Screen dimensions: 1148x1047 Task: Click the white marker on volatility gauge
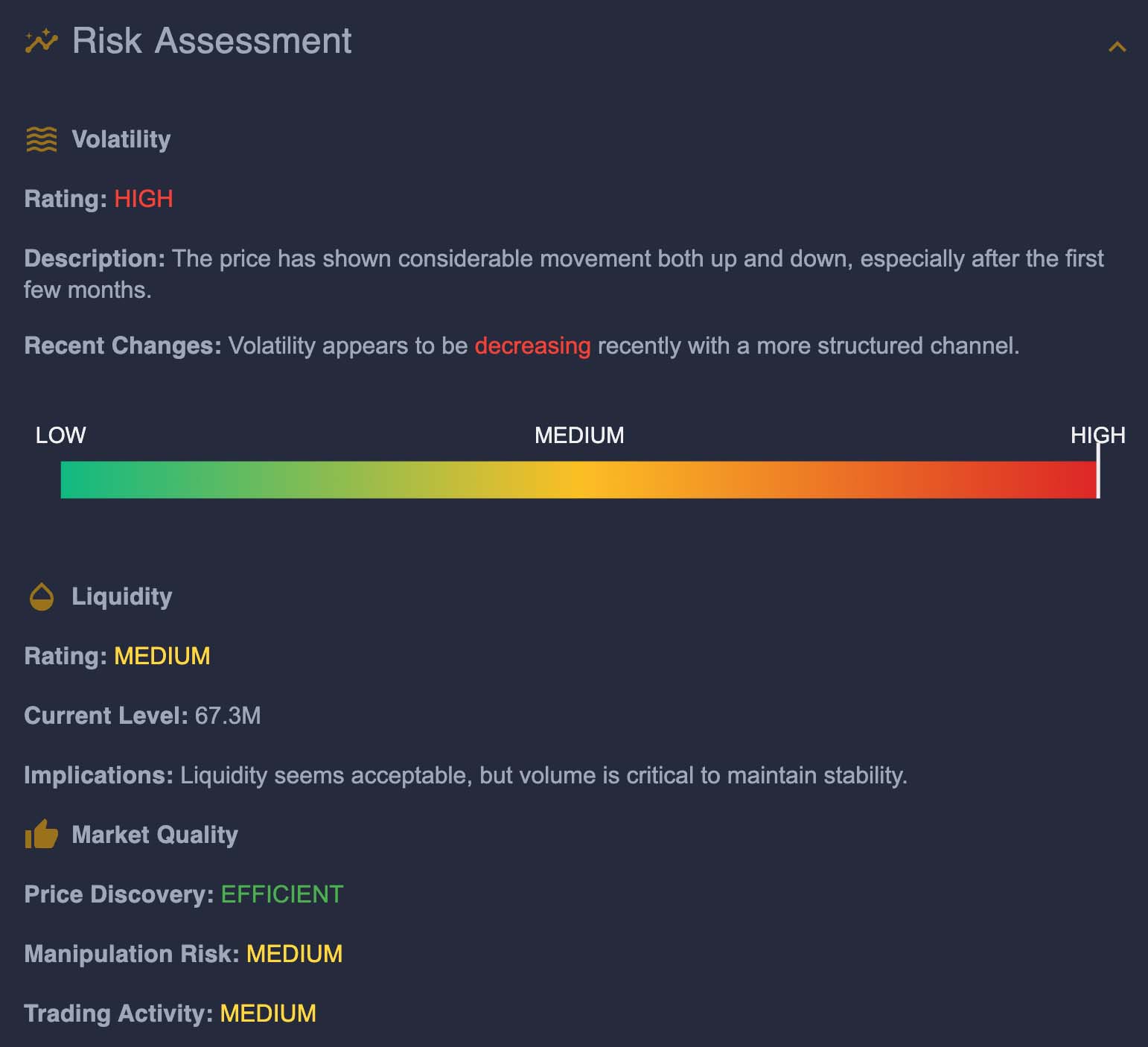click(1098, 477)
